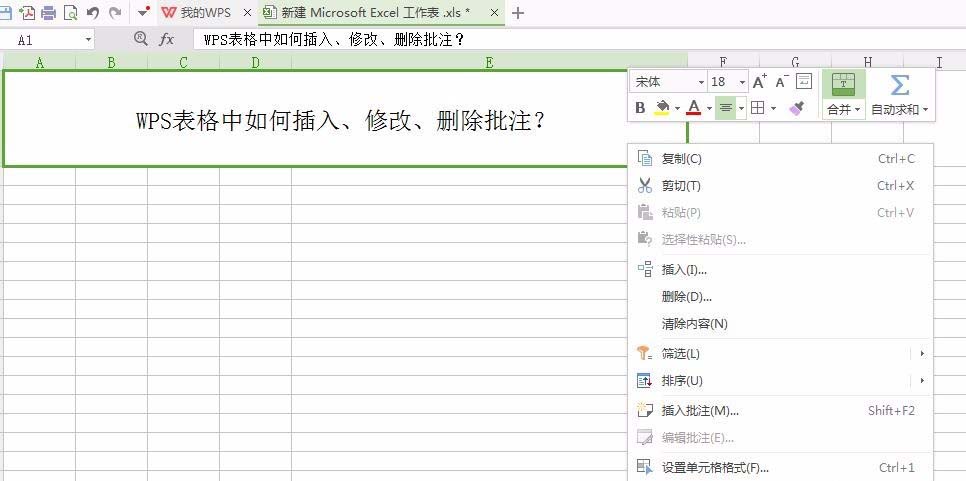The height and width of the screenshot is (481, 966).
Task: Click the decrease font size icon
Action: (782, 81)
